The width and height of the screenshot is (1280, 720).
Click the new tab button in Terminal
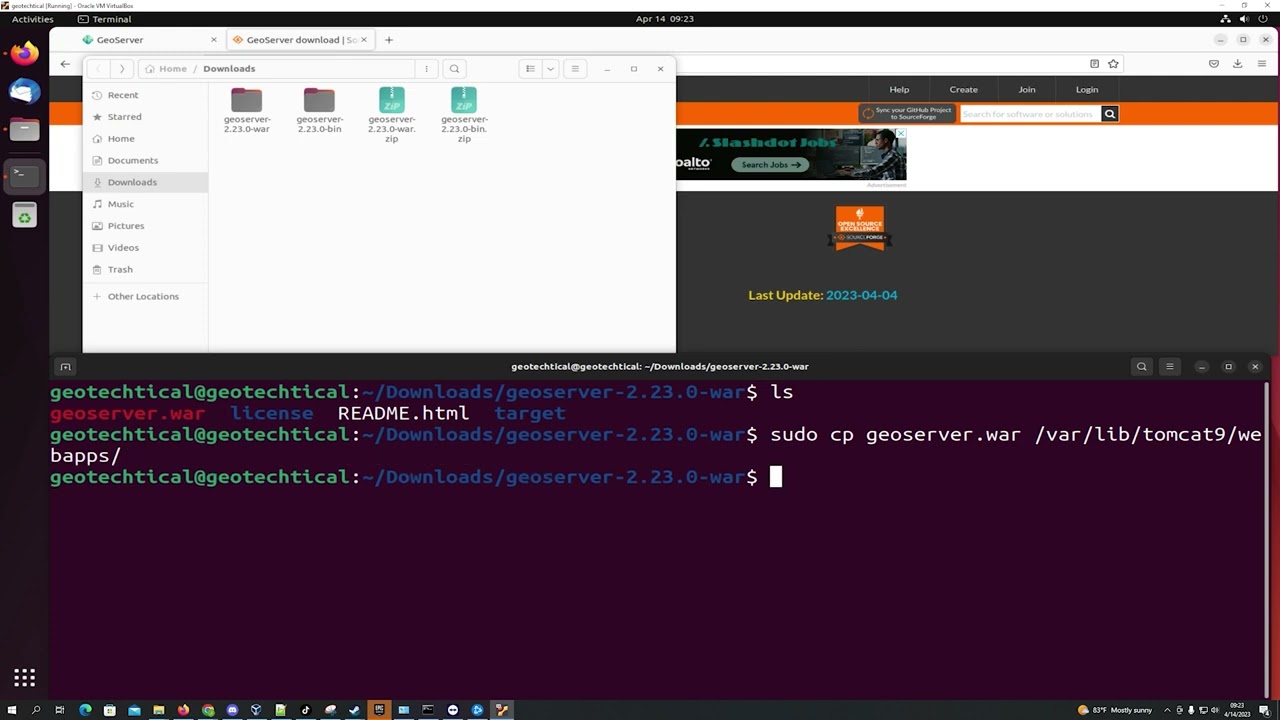tap(65, 367)
